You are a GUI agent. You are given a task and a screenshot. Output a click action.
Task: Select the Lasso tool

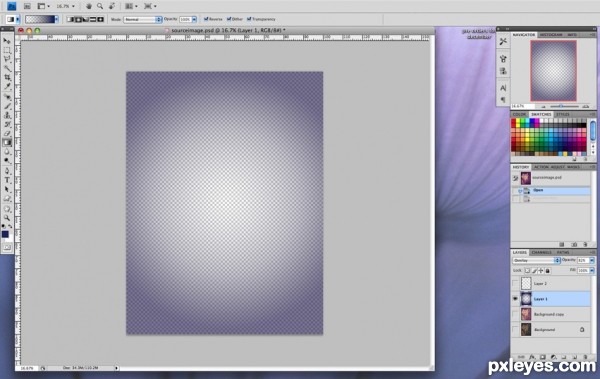pos(7,59)
